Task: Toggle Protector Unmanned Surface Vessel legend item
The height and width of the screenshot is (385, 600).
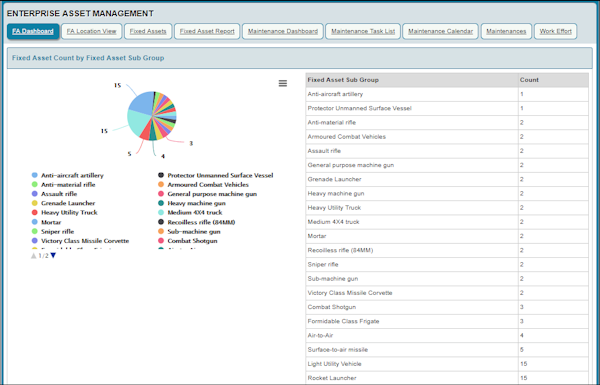Action: (216, 175)
